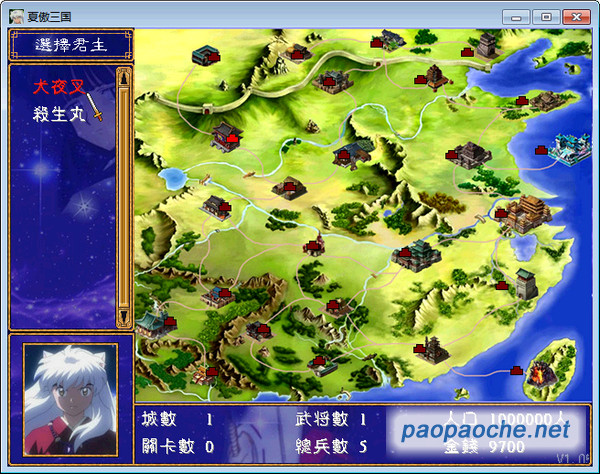
Task: Click the ruler list scroll-up arrow
Action: (124, 78)
